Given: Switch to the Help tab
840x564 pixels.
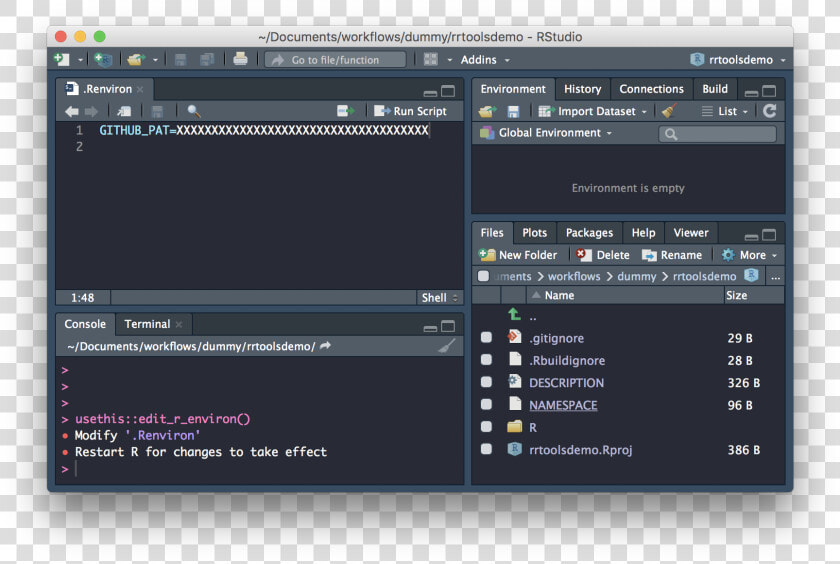Looking at the screenshot, I should tap(643, 233).
